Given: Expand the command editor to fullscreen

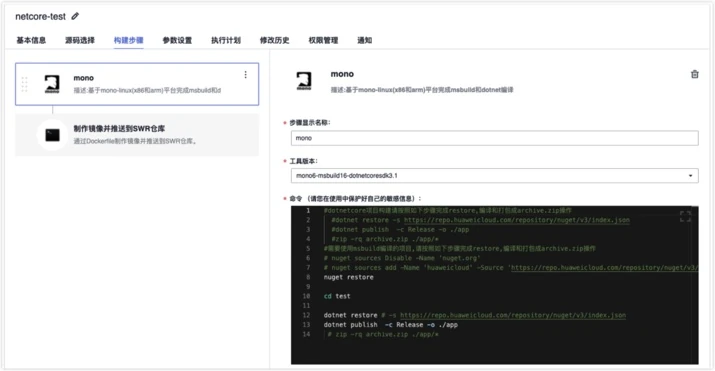Looking at the screenshot, I should click(685, 216).
